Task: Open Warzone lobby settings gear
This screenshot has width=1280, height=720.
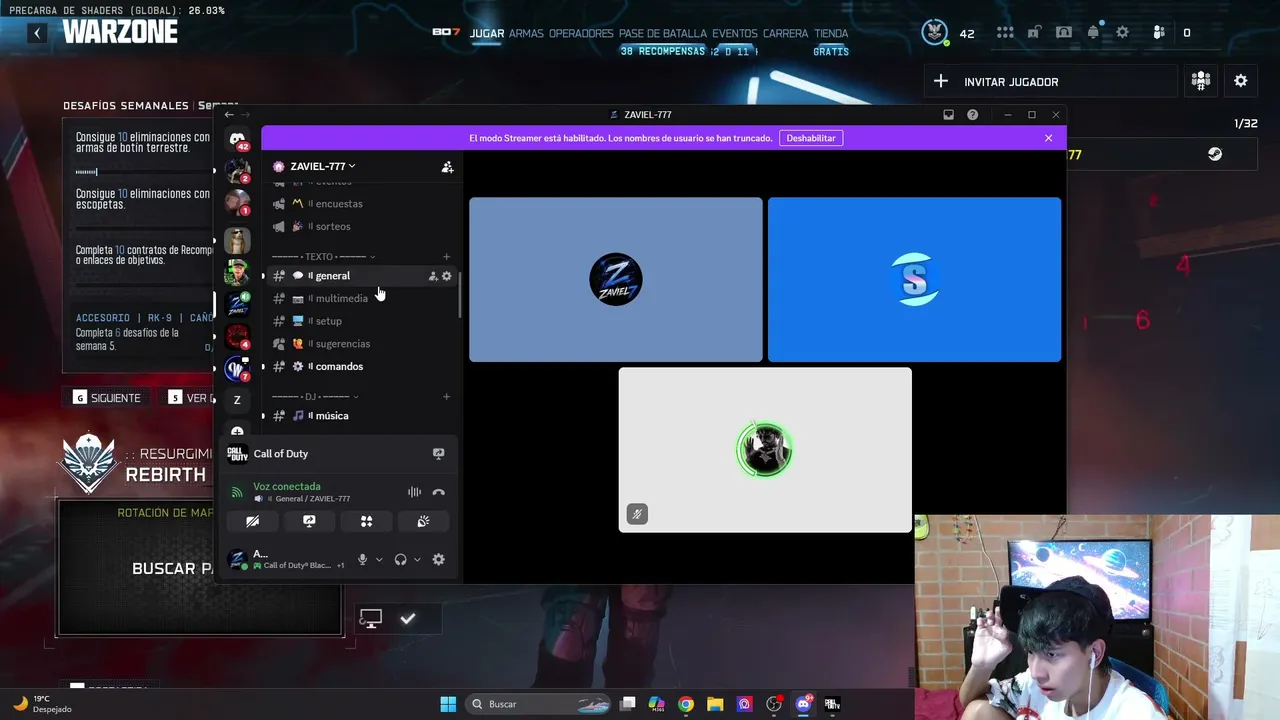Action: click(x=1241, y=81)
